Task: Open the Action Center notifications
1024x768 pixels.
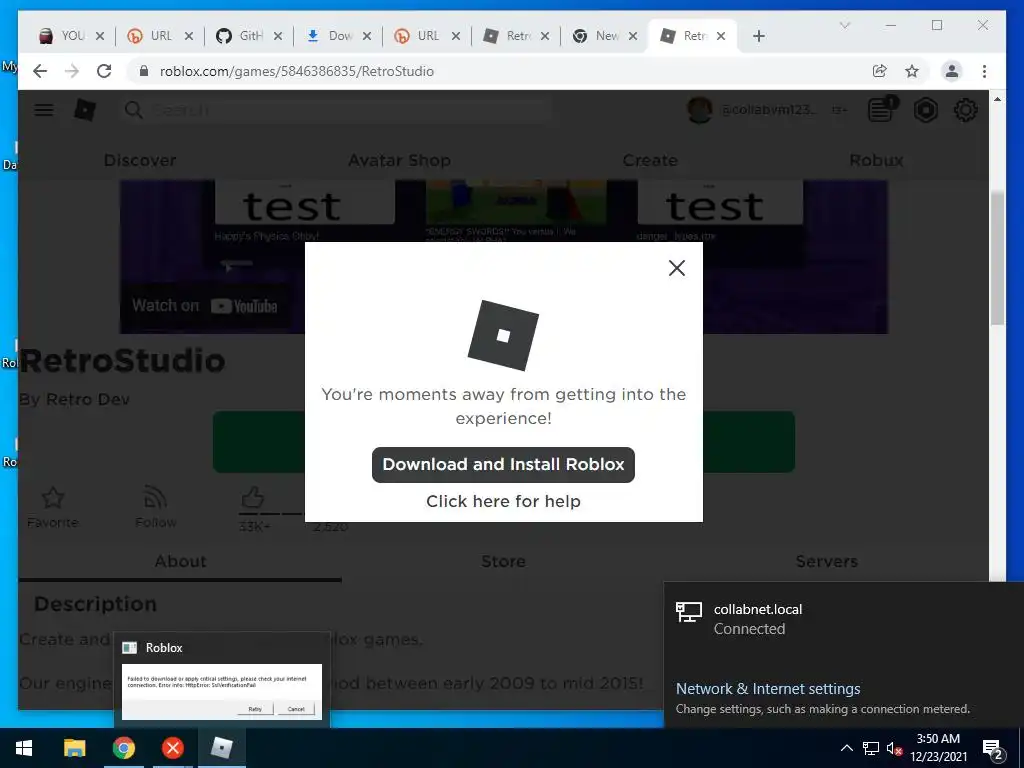Action: (x=993, y=748)
